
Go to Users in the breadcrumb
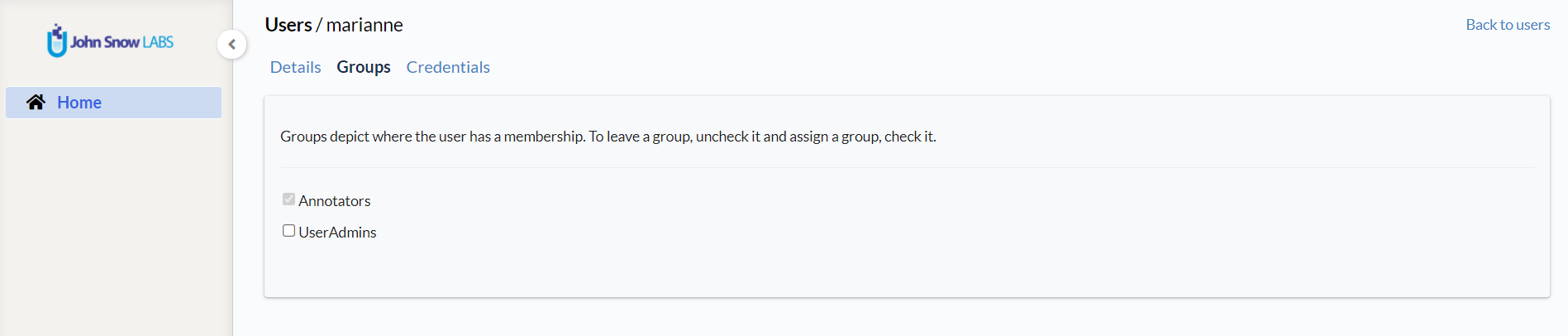pos(288,25)
